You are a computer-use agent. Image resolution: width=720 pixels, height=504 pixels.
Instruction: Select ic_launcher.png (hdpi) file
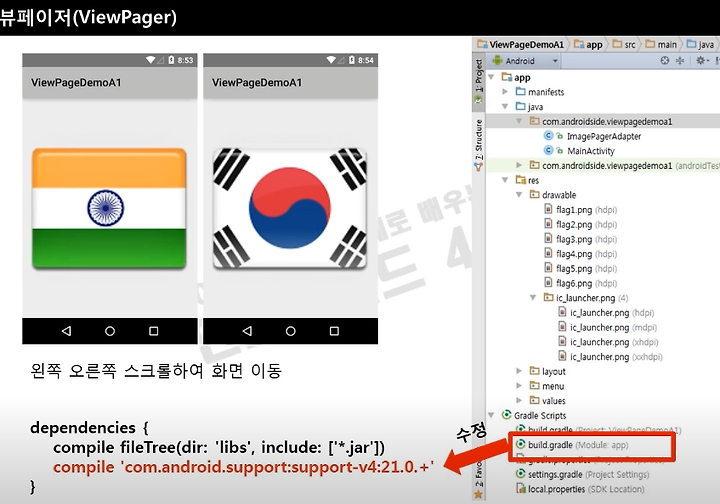pyautogui.click(x=606, y=313)
